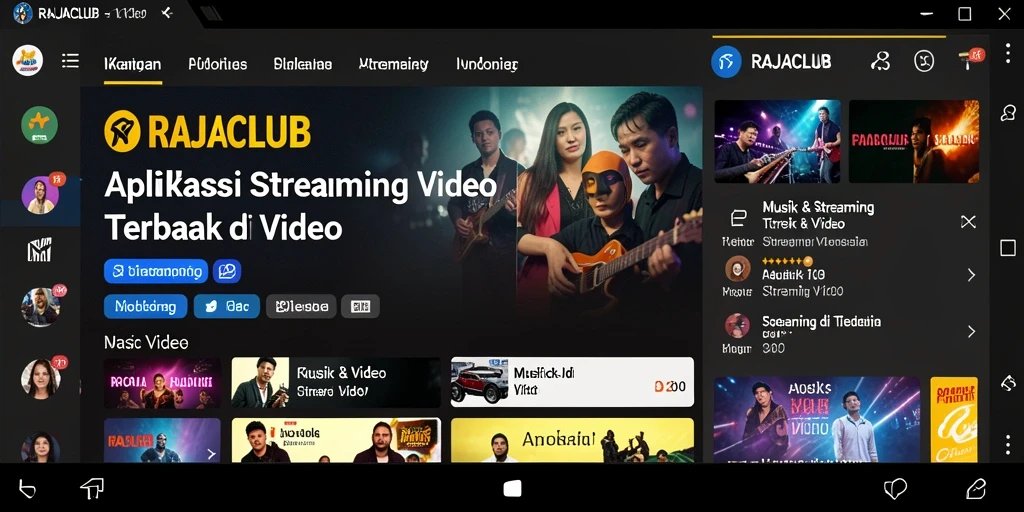Image resolution: width=1024 pixels, height=512 pixels.
Task: Click the edit pencil icon in bottom bar
Action: click(x=976, y=488)
